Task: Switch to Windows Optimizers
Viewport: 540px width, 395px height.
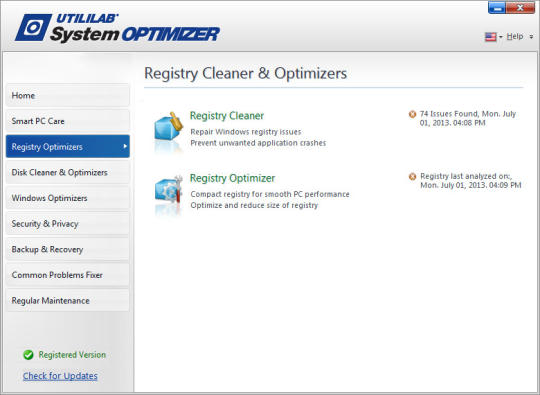Action: pos(68,198)
